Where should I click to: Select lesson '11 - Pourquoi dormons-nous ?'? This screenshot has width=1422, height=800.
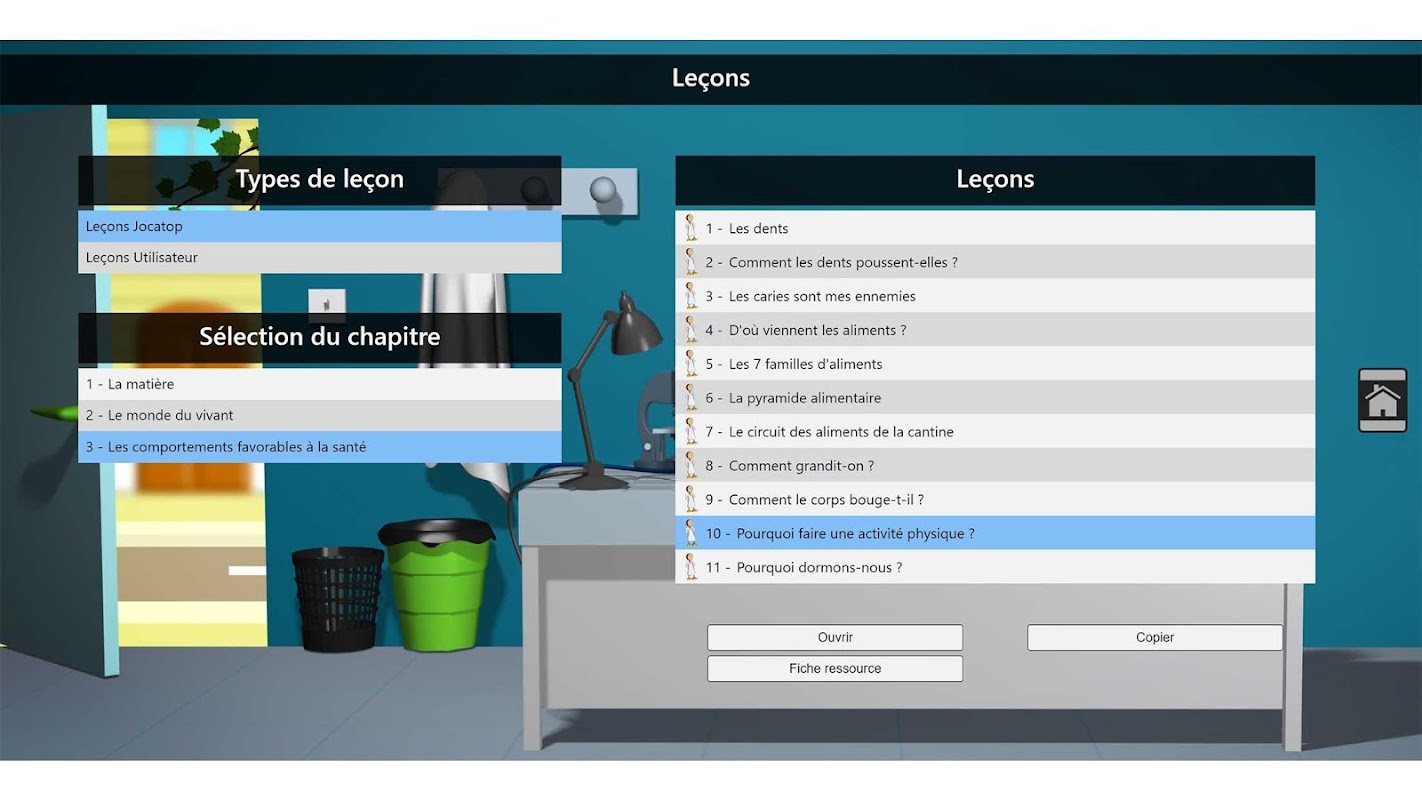[995, 567]
